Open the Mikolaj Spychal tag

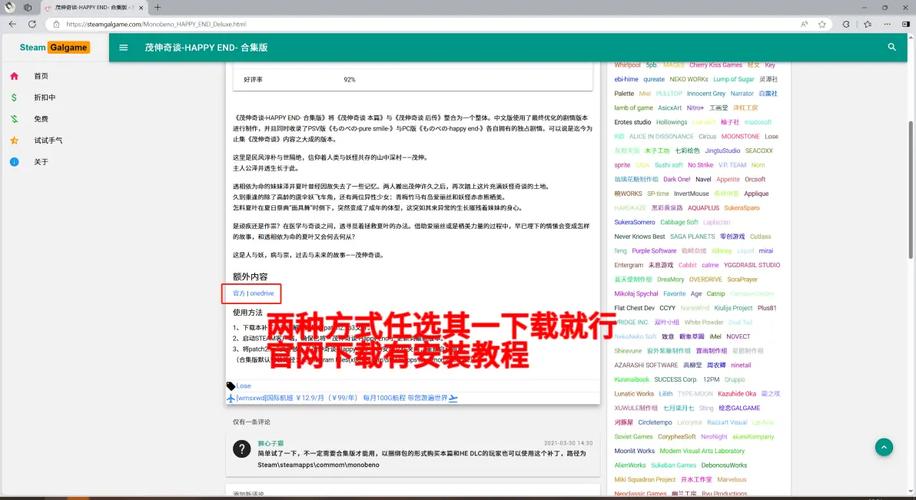pos(636,293)
